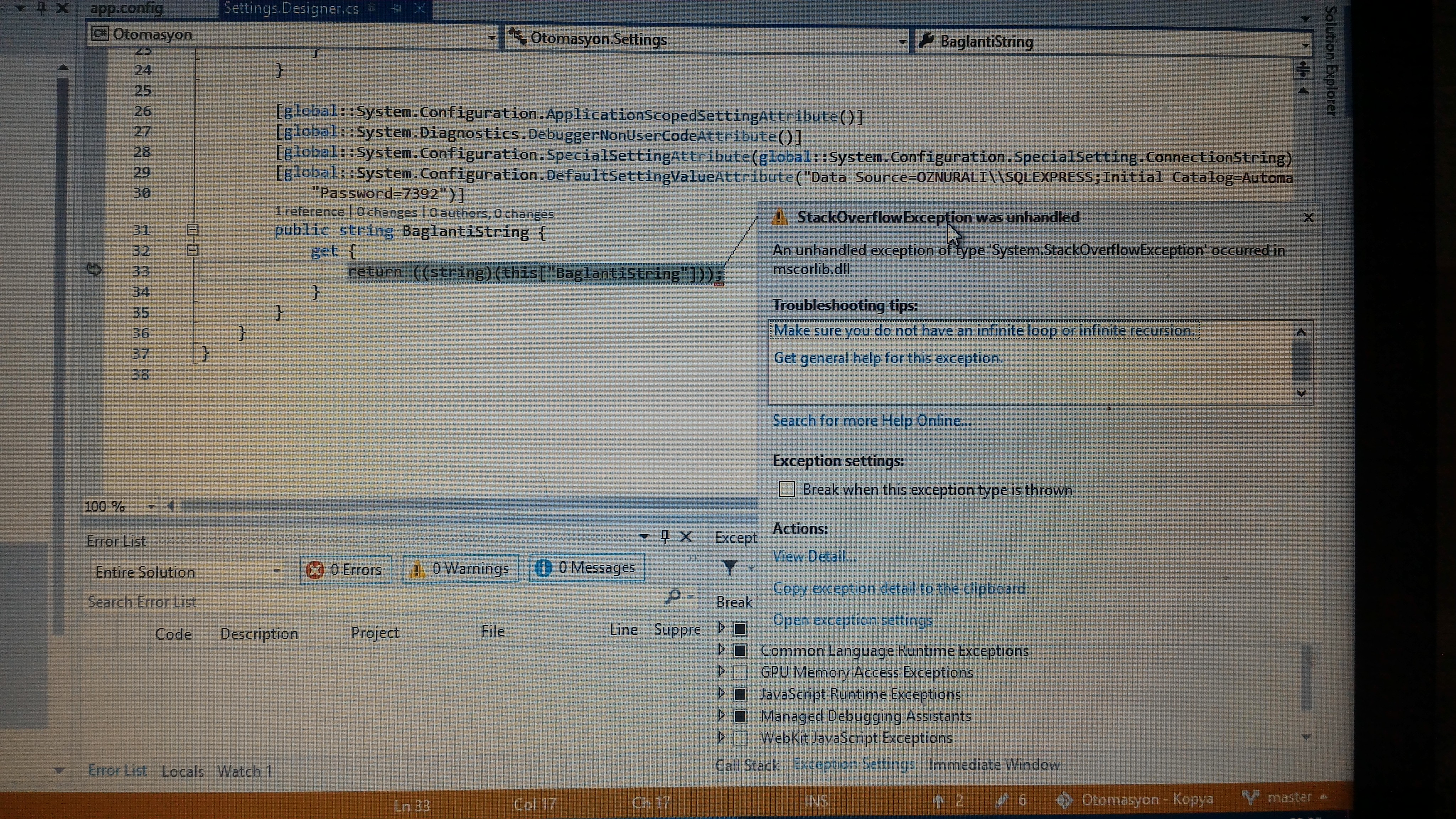This screenshot has width=1456, height=819.
Task: Click the master git branch icon
Action: pyautogui.click(x=1250, y=798)
